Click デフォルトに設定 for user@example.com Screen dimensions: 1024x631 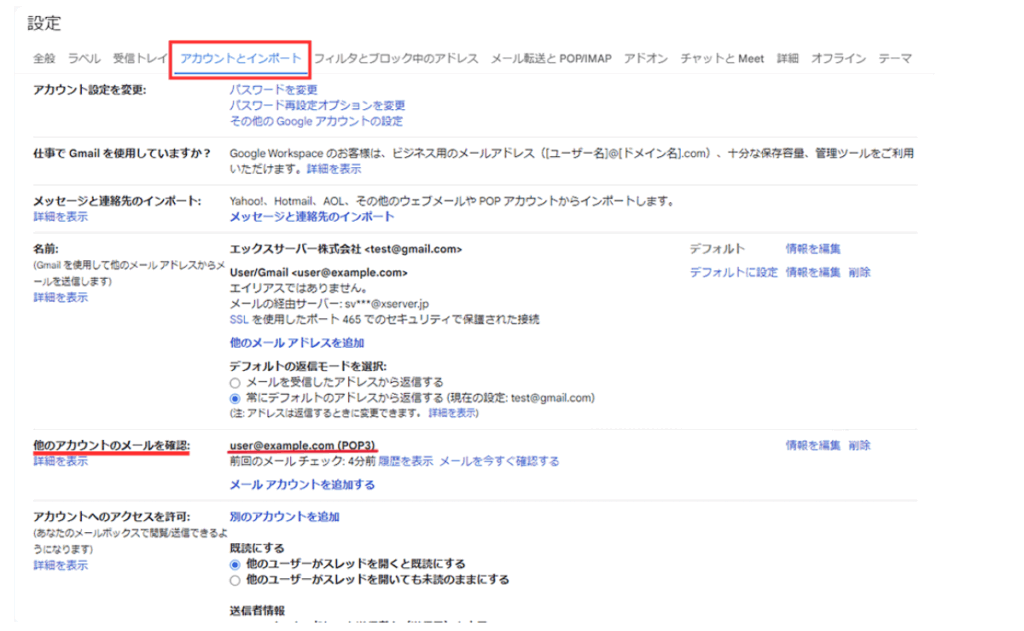coord(733,272)
